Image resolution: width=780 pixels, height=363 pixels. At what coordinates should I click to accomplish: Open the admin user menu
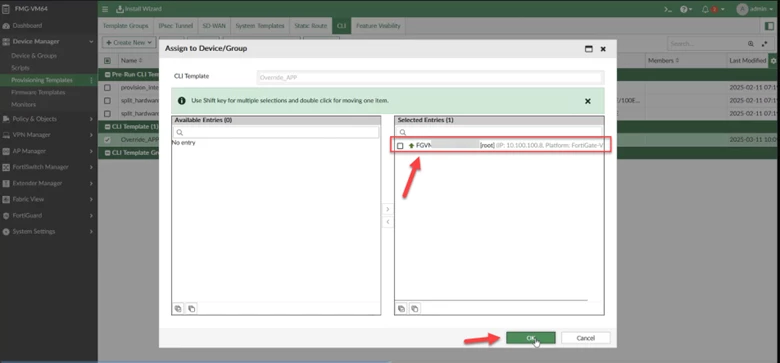pyautogui.click(x=755, y=9)
